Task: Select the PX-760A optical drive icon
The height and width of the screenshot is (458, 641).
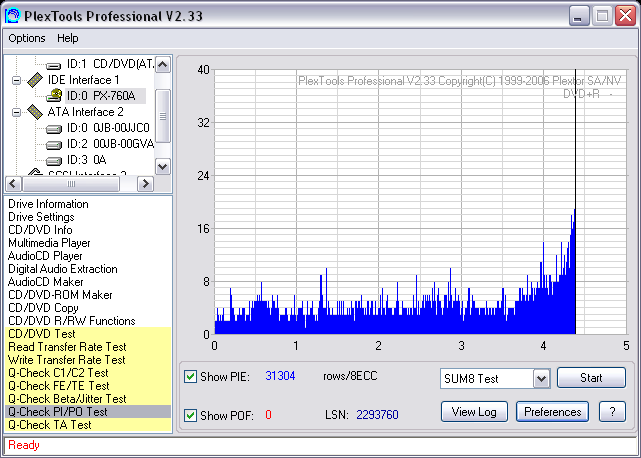Action: coord(54,96)
